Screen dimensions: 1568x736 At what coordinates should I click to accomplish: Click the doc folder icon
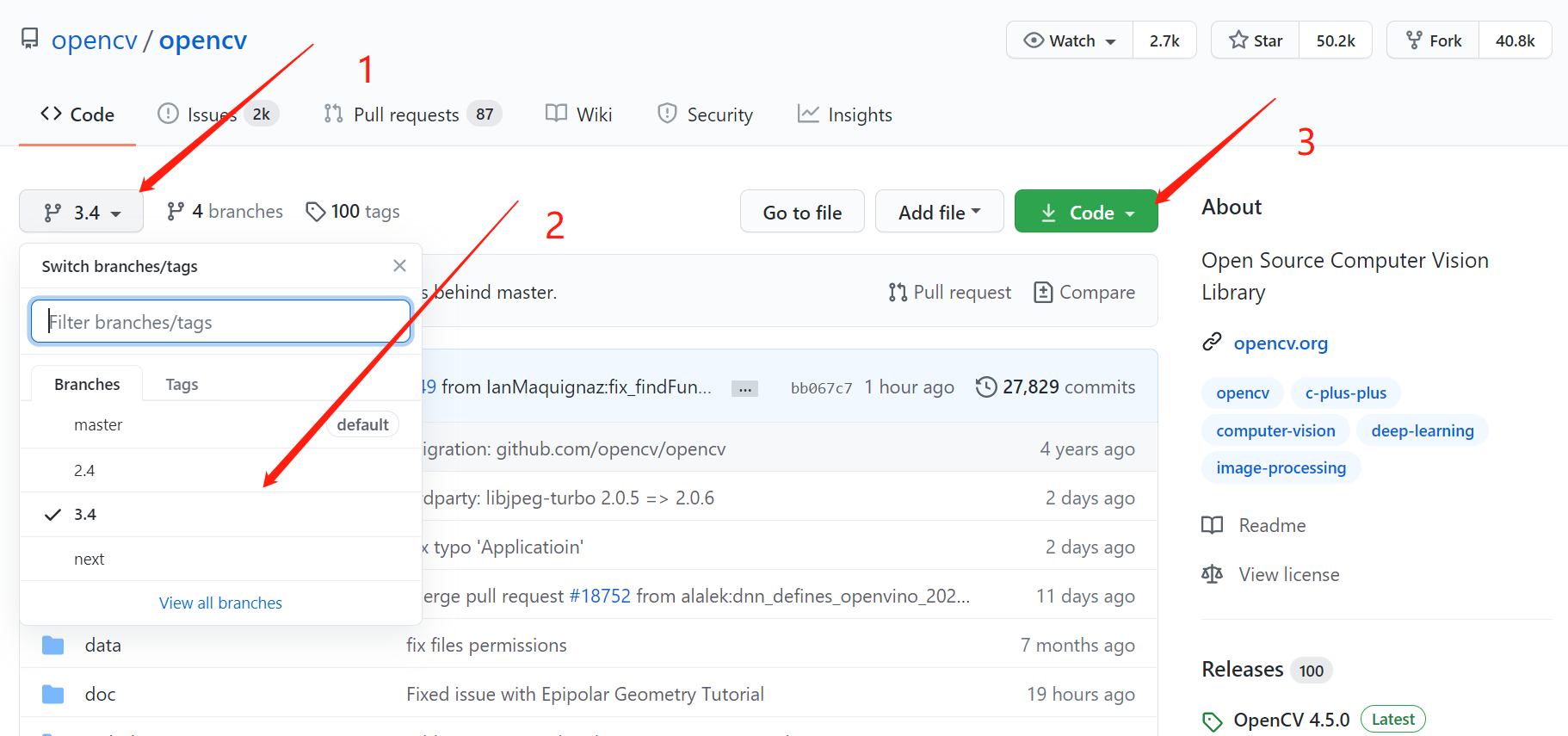(53, 695)
